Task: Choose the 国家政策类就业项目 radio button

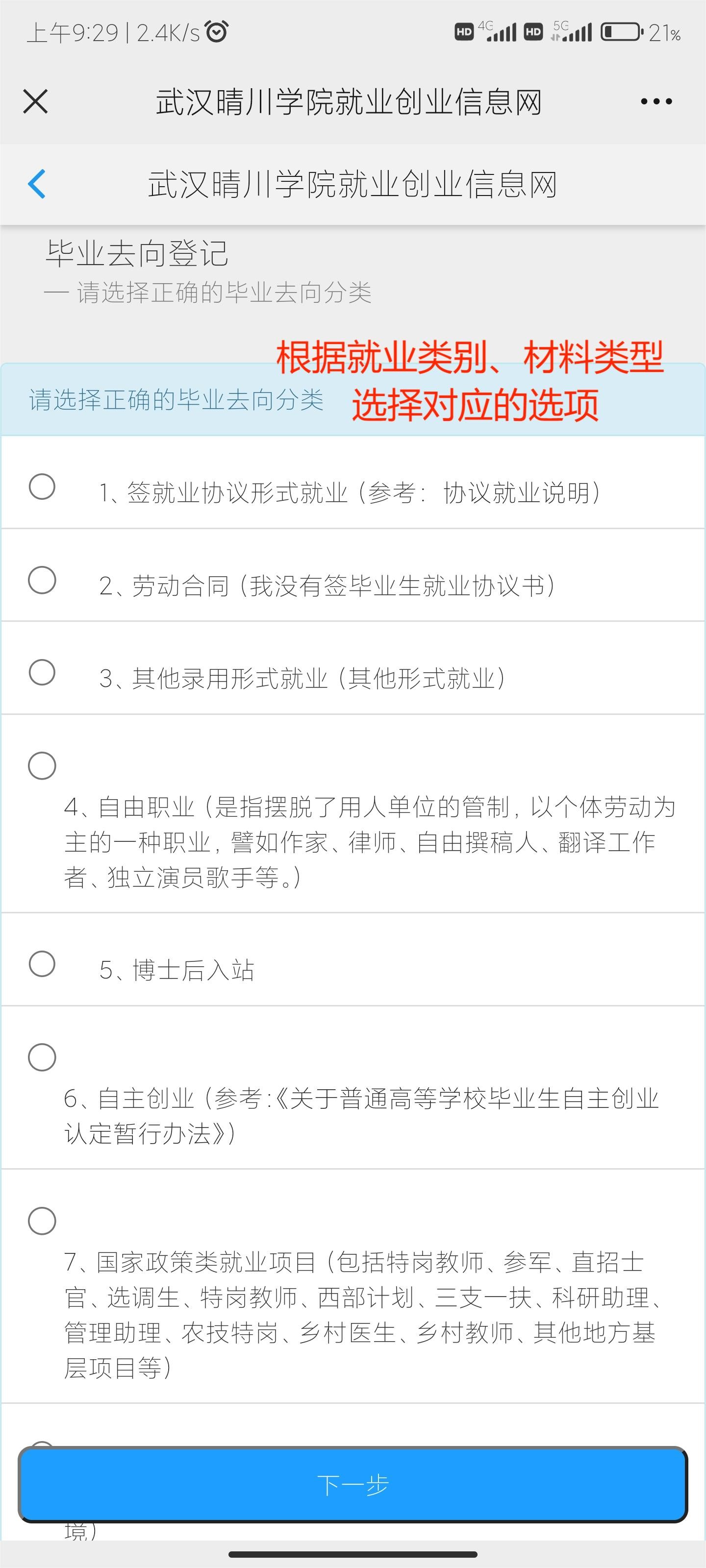Action: (42, 1221)
